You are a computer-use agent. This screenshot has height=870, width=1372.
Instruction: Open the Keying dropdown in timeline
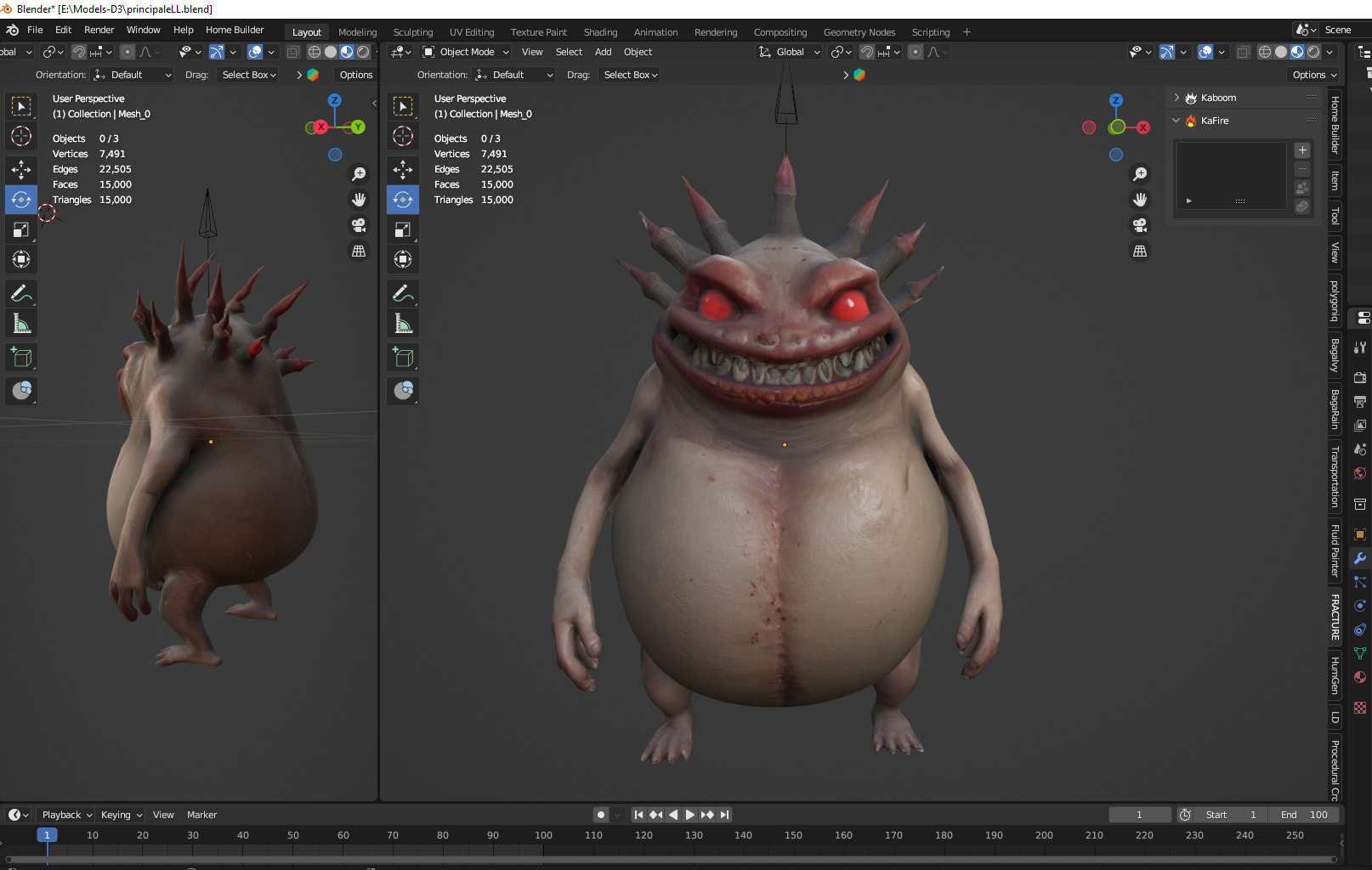click(x=122, y=815)
